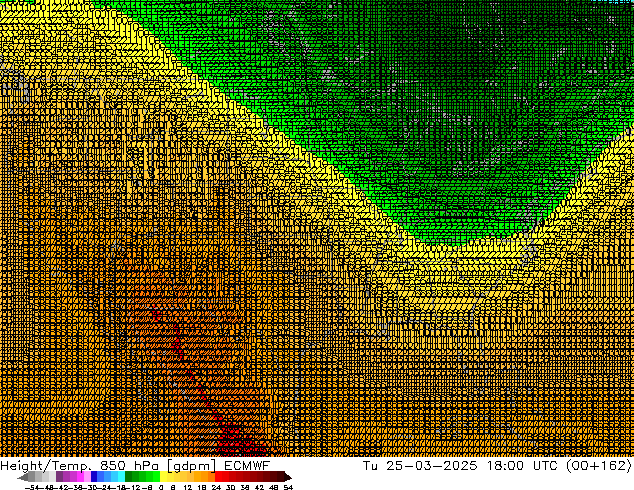The height and width of the screenshot is (490, 634).
Task: Click the 'ECMWF' model name label
Action: coord(247,466)
